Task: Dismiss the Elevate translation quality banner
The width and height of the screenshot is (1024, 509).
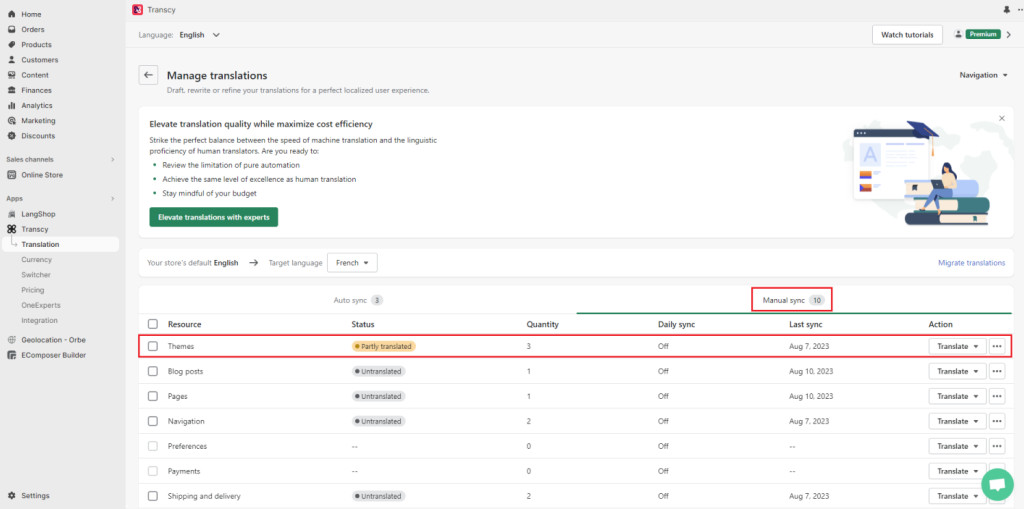Action: coord(1002,118)
